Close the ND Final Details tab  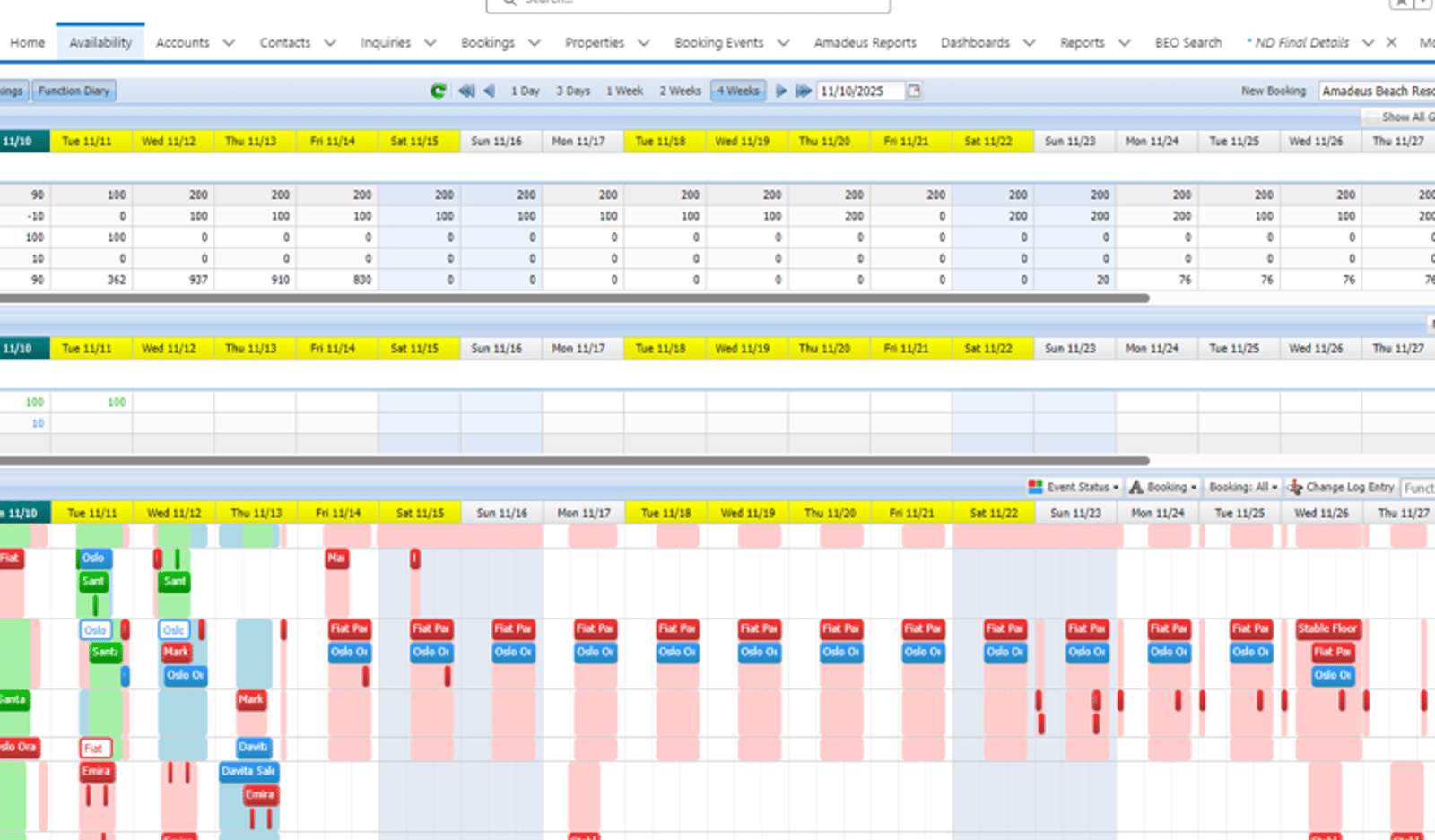tap(1391, 42)
